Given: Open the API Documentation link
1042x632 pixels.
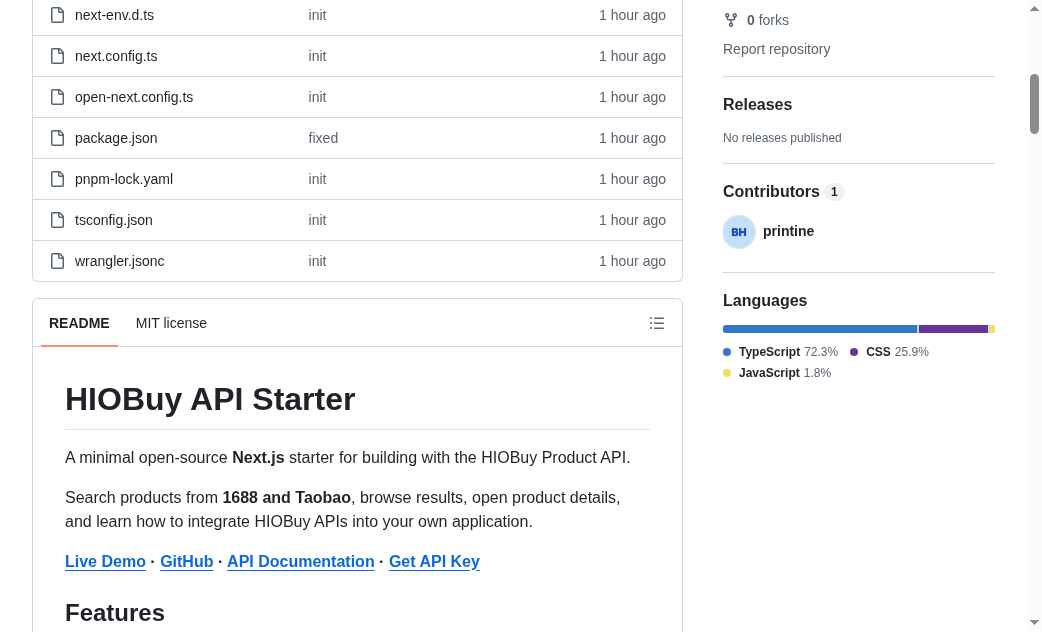Looking at the screenshot, I should [x=300, y=562].
